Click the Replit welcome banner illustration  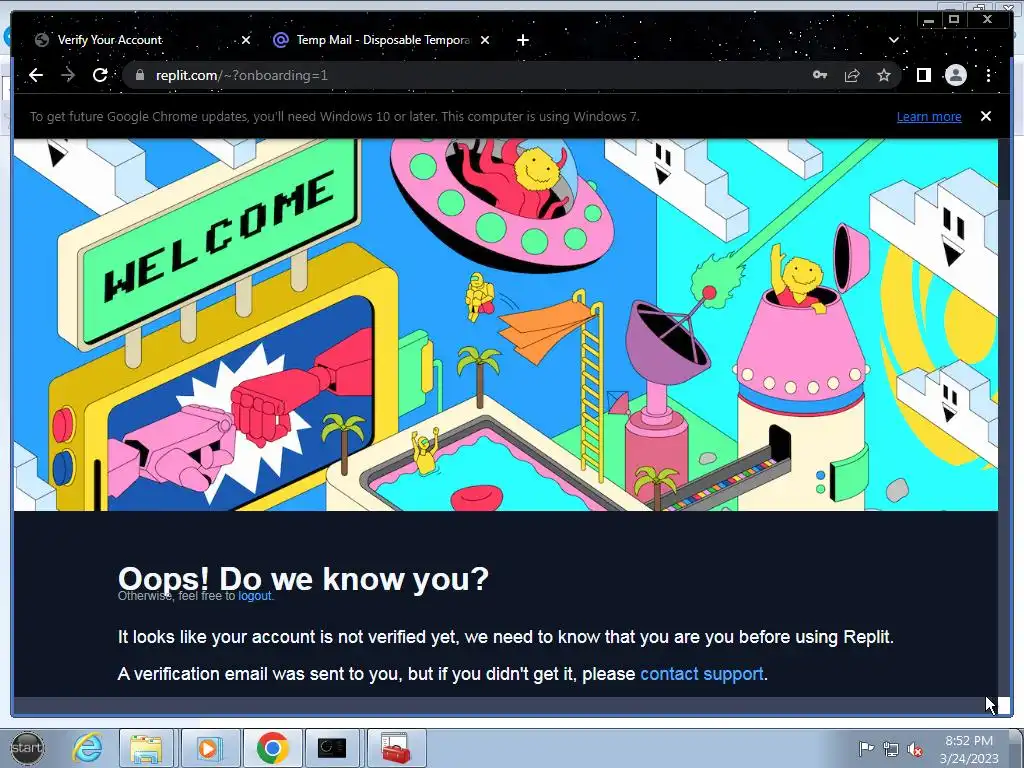tap(505, 325)
